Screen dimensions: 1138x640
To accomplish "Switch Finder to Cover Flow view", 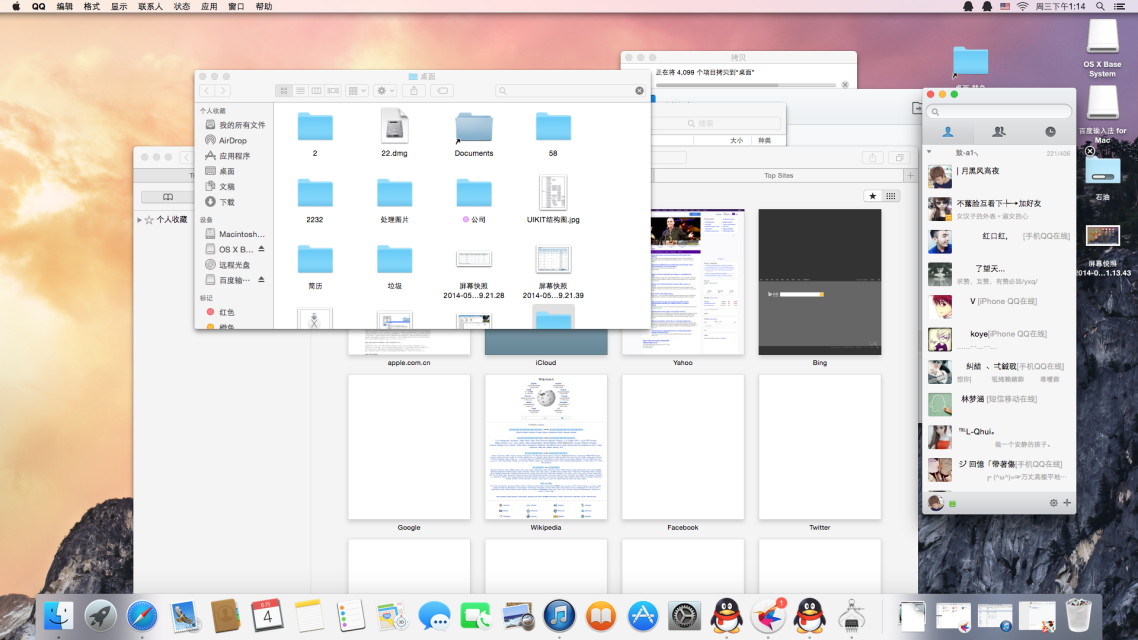I will pos(333,91).
